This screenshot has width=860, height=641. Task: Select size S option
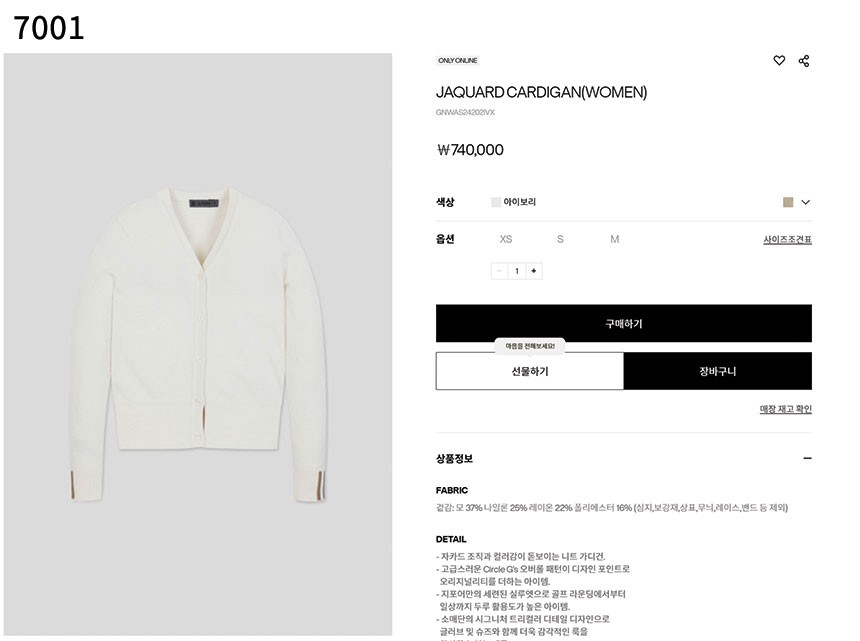560,239
